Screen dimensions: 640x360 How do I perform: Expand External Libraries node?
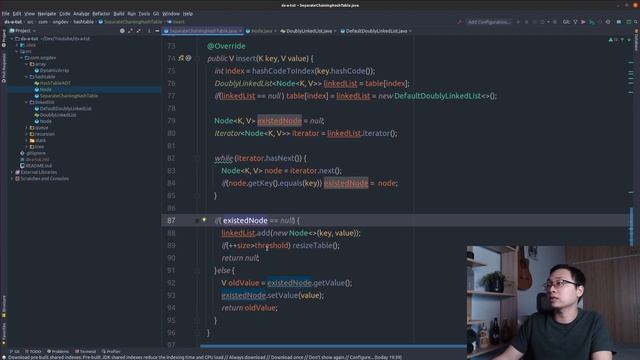(12, 172)
